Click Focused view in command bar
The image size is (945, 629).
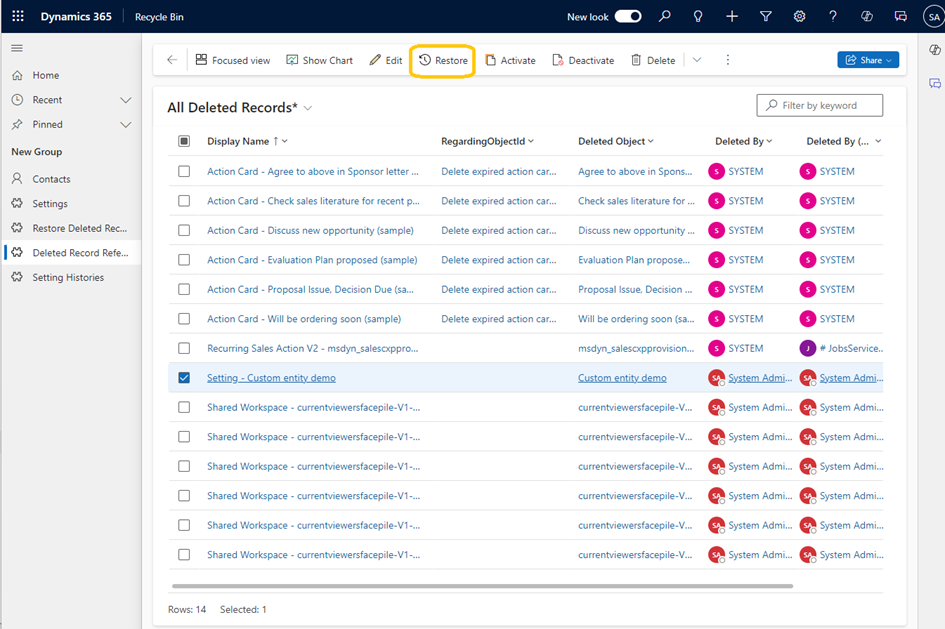233,60
